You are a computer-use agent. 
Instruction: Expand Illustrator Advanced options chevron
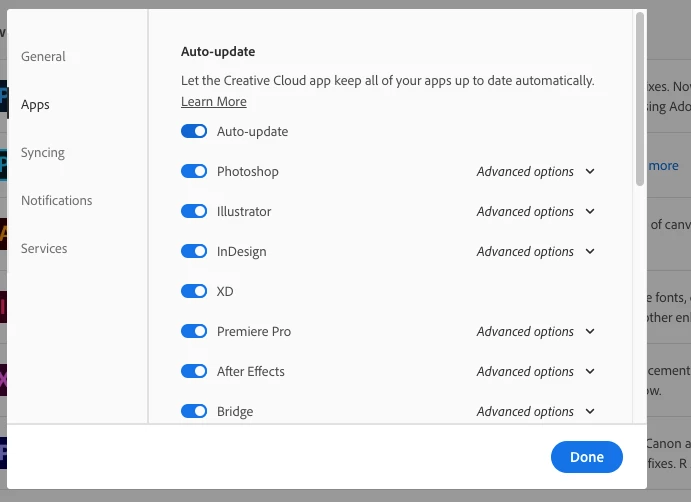[x=590, y=211]
